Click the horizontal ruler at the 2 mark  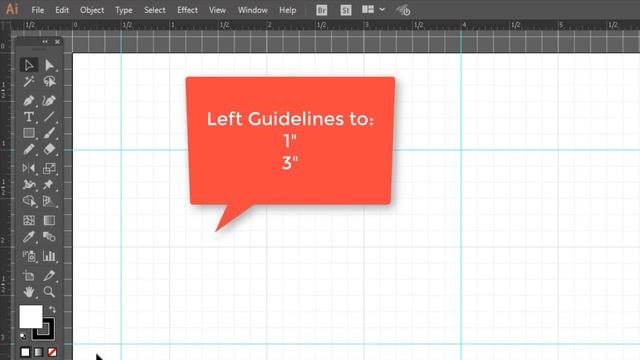click(269, 25)
